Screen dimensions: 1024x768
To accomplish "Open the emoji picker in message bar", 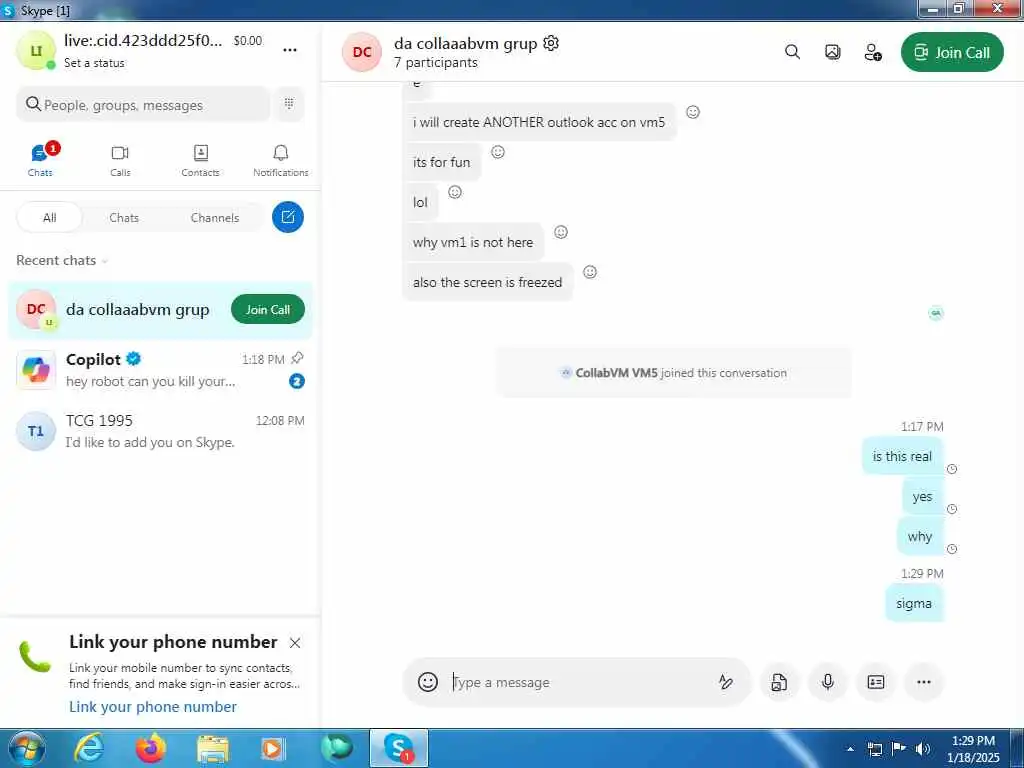I will [428, 682].
